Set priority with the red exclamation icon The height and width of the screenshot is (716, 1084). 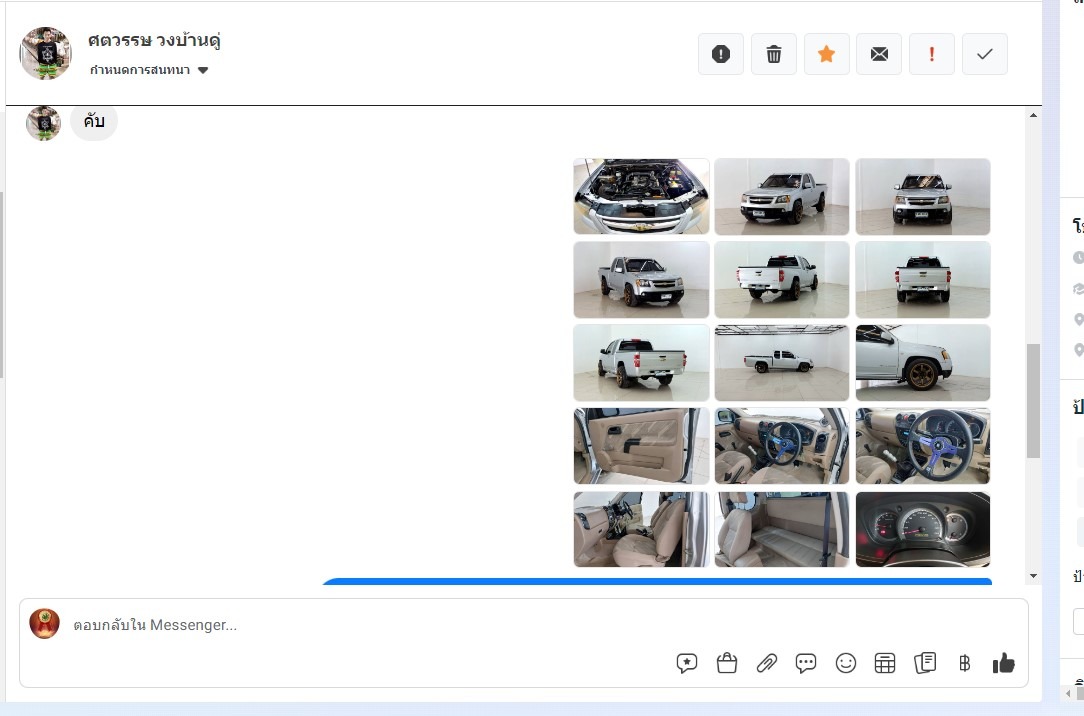[x=932, y=54]
